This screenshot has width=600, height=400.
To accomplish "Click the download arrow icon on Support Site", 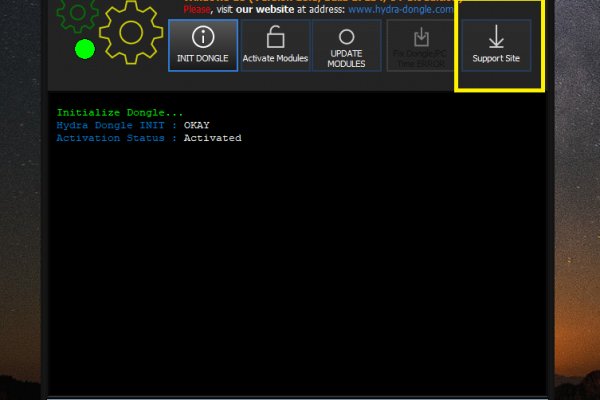I will [496, 37].
